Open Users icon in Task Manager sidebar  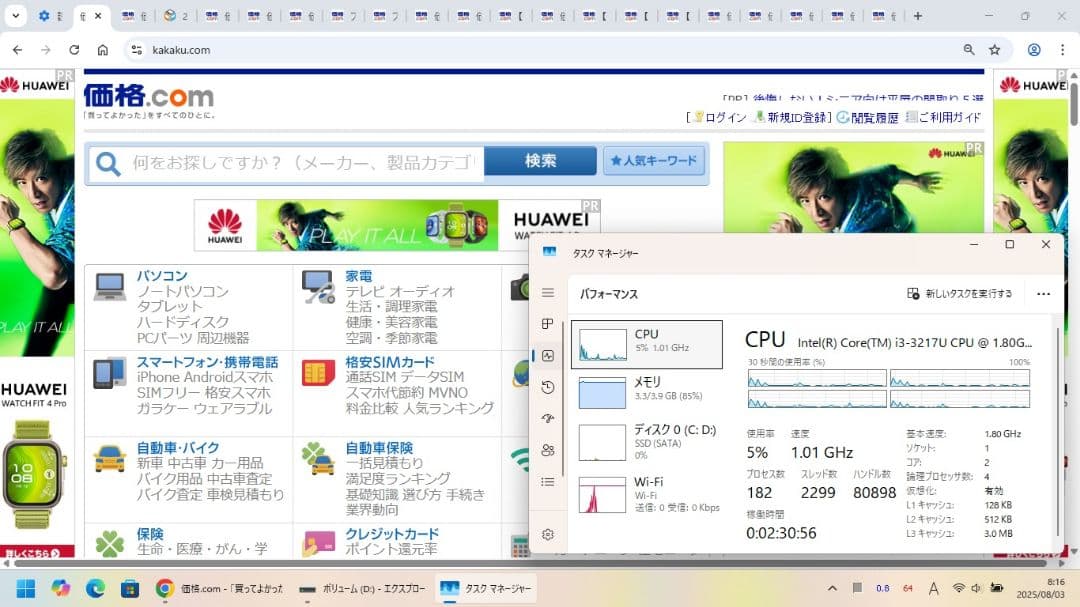click(548, 450)
